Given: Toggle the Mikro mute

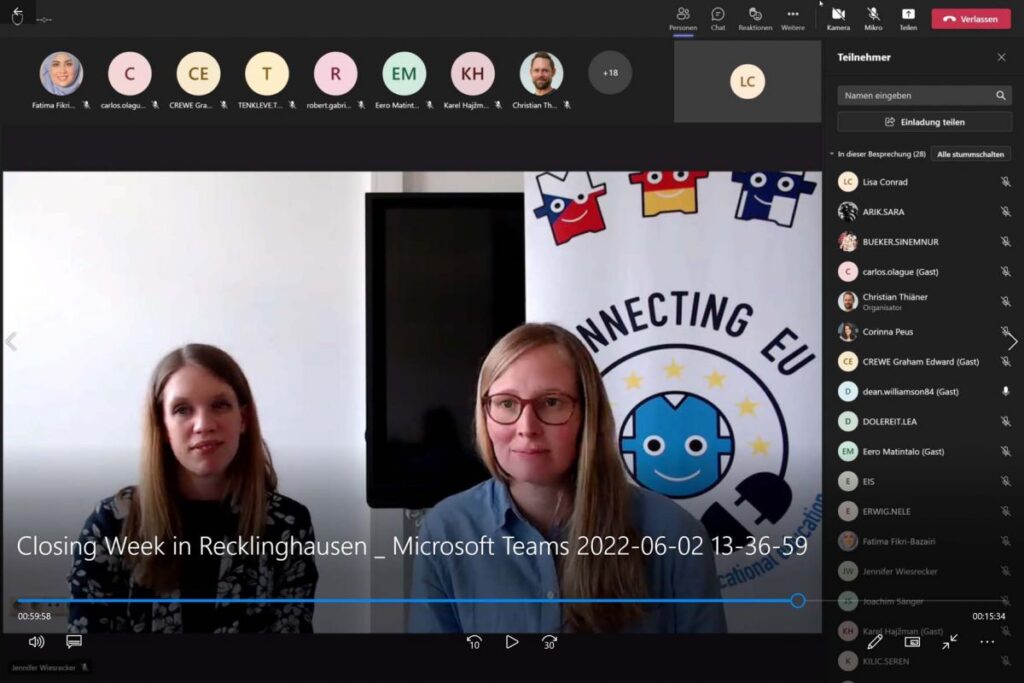Looking at the screenshot, I should coord(873,18).
